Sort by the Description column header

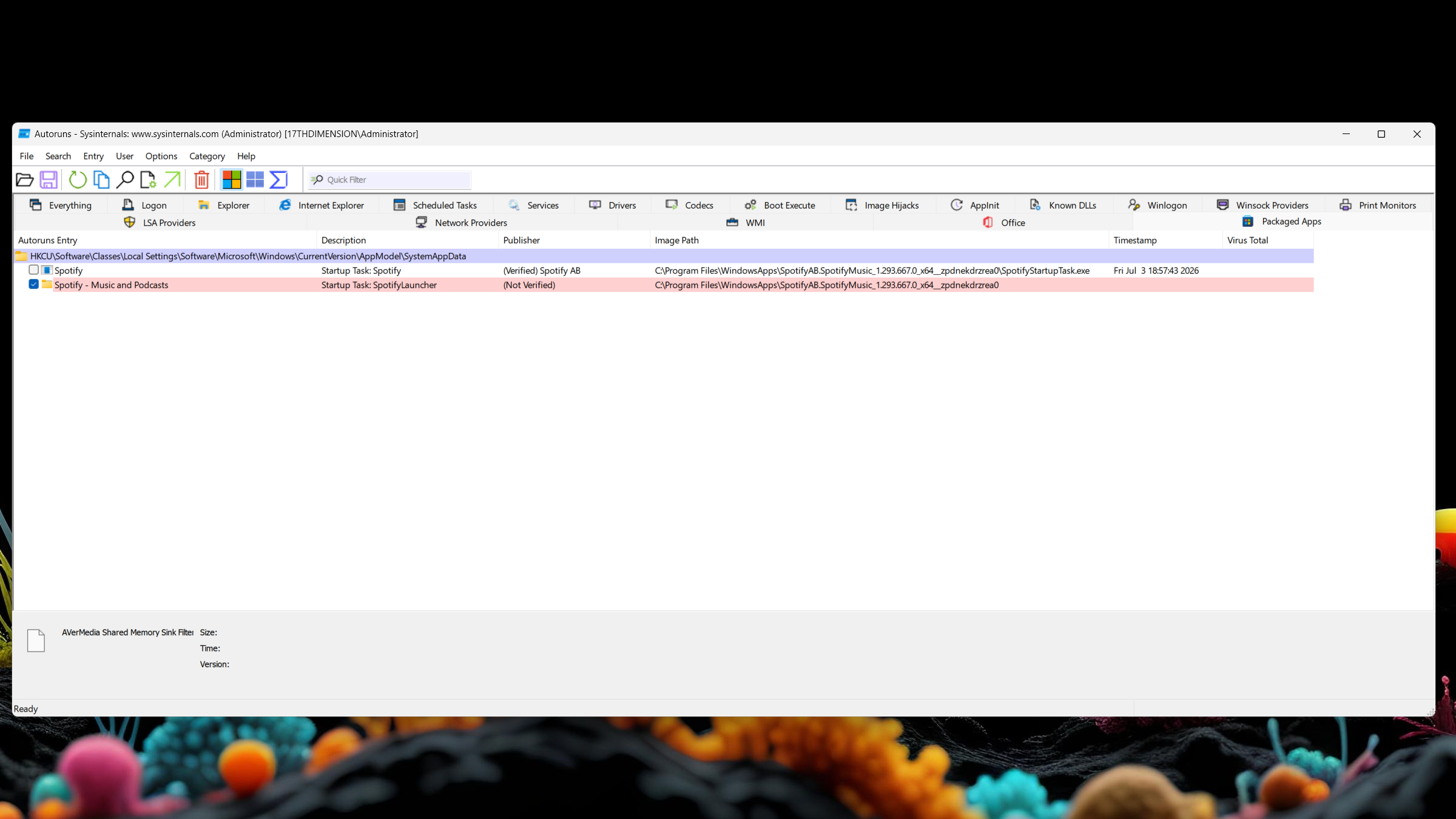click(408, 240)
